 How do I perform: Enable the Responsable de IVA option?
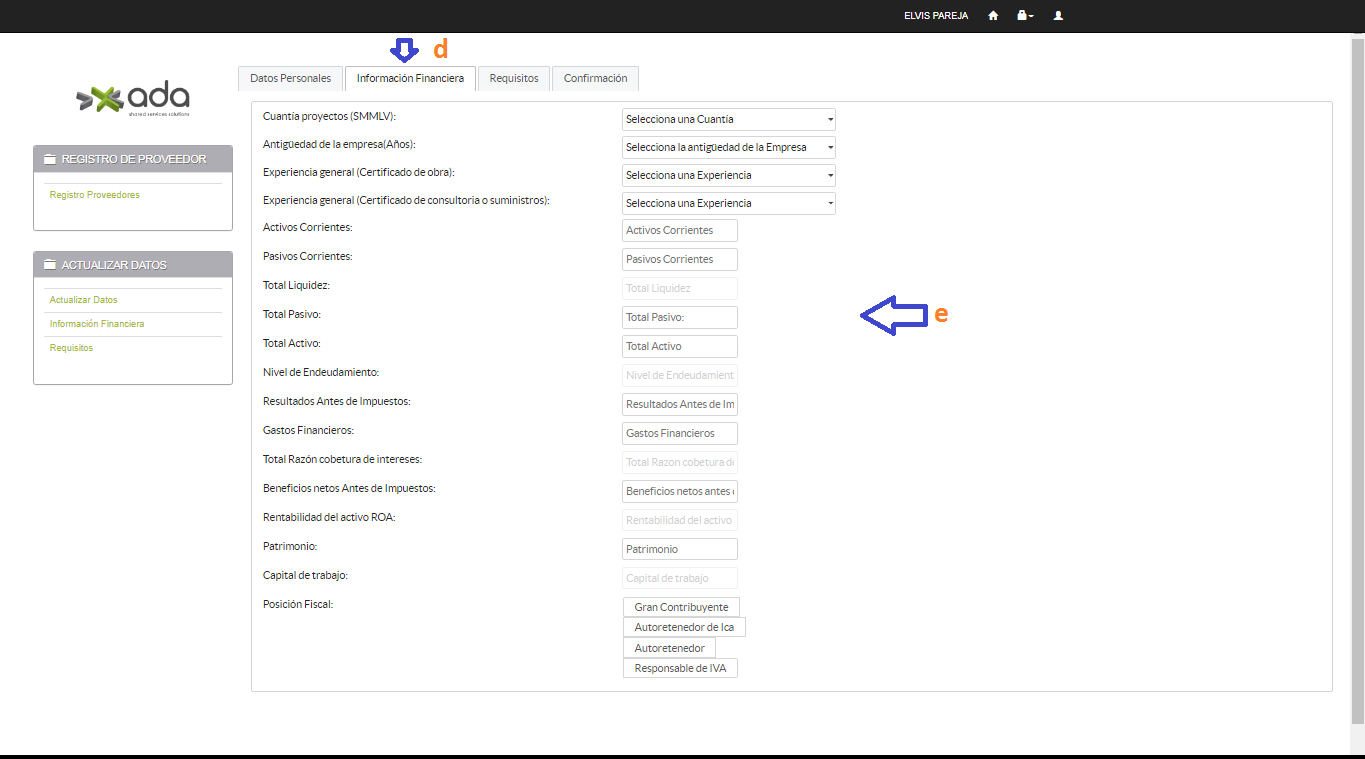[x=680, y=668]
